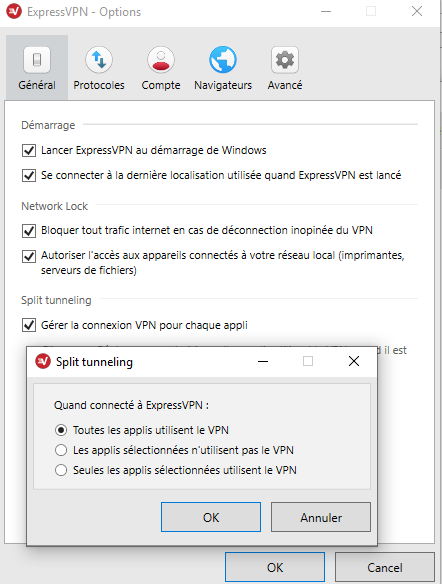This screenshot has width=442, height=584.
Task: Click ExpressVPN logo in Split tunneling dialog
Action: (x=43, y=361)
